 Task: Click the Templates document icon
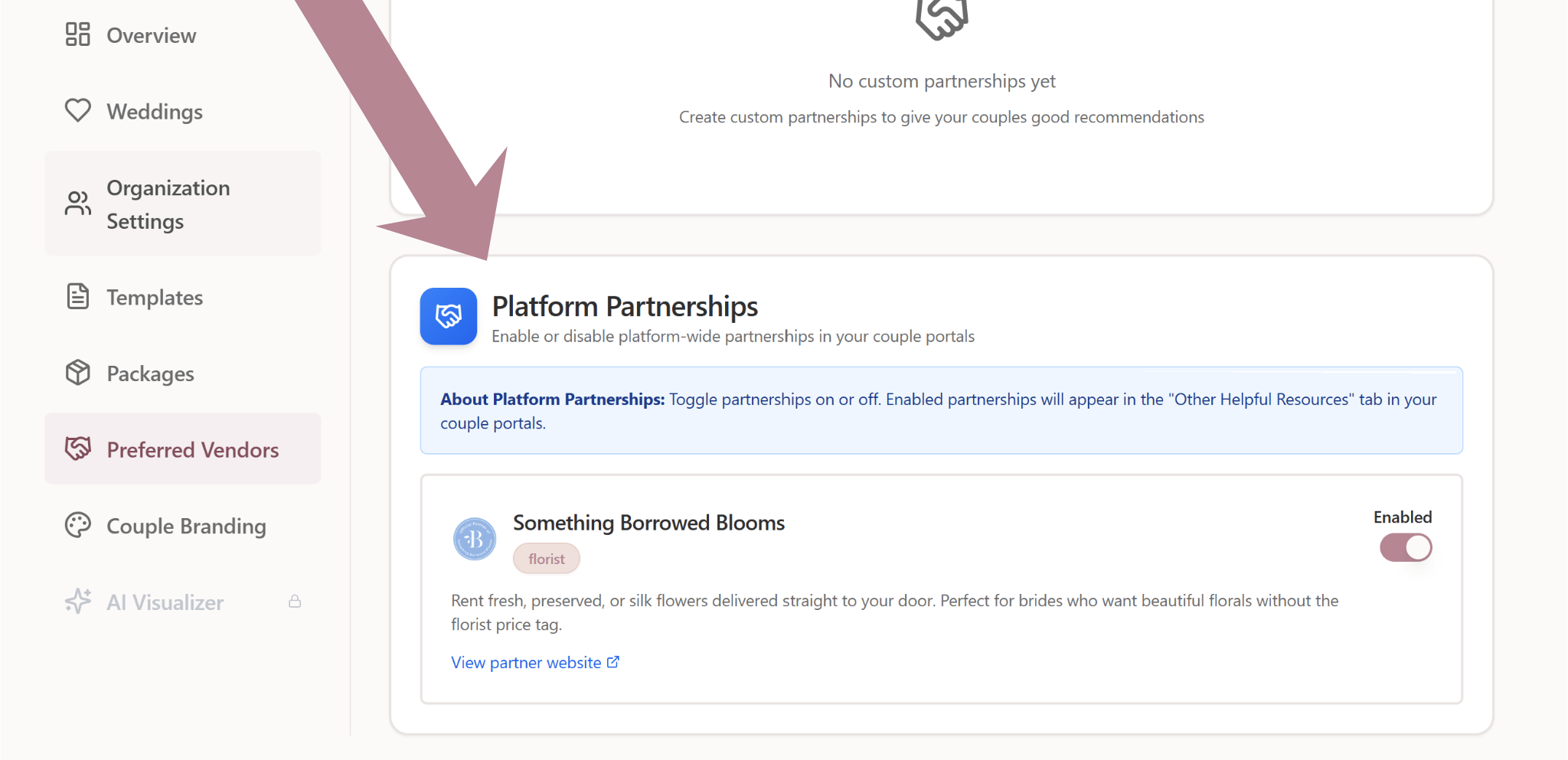tap(77, 296)
